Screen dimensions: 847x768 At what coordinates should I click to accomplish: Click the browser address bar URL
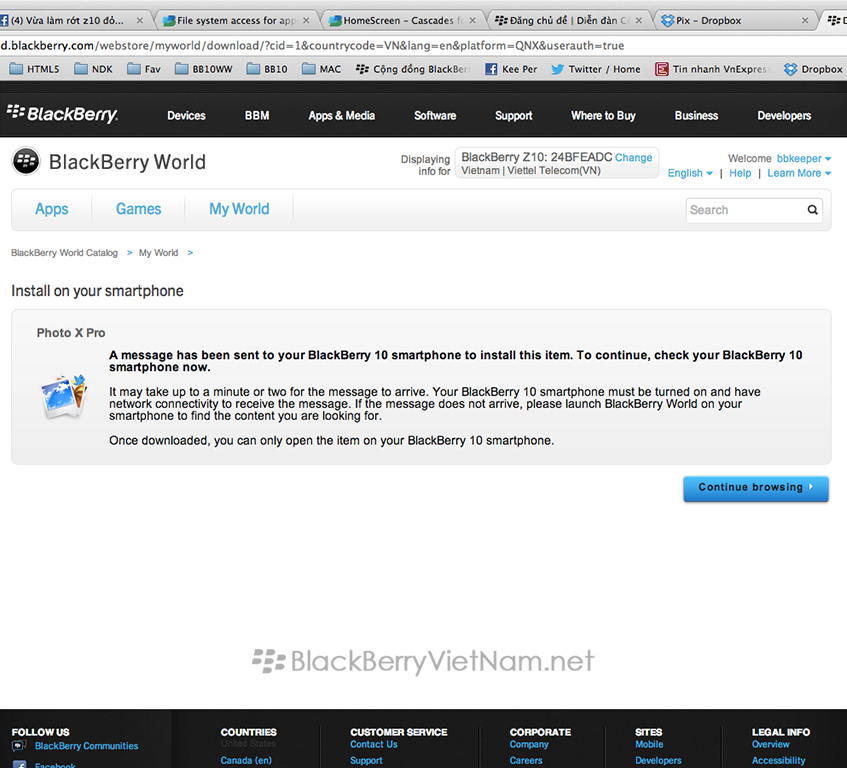pos(312,46)
